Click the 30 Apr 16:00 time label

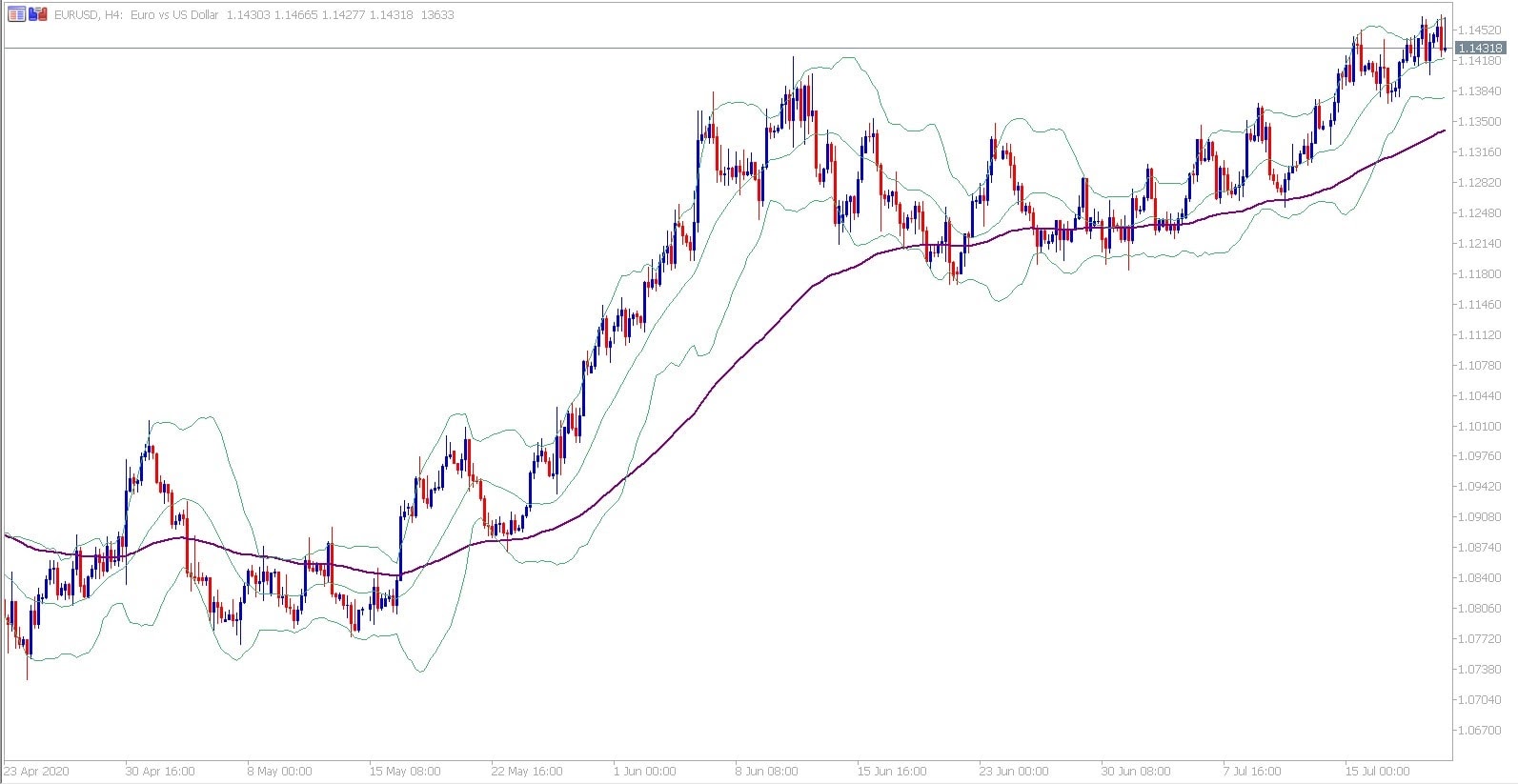pyautogui.click(x=160, y=771)
